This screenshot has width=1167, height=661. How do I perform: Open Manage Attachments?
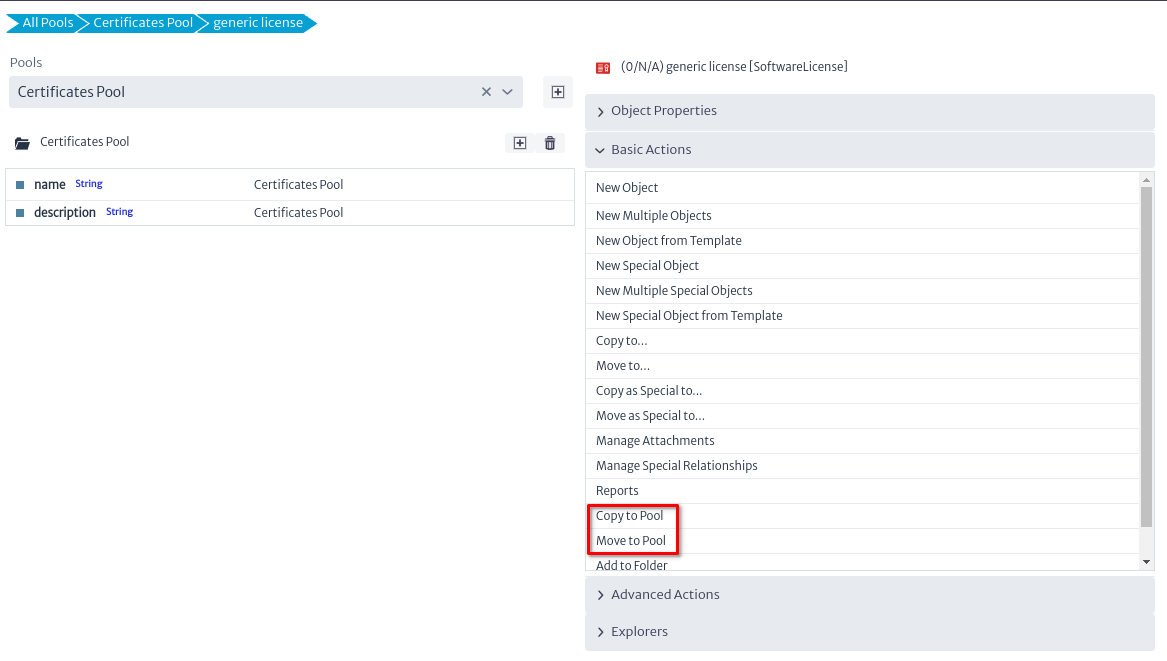tap(863, 441)
